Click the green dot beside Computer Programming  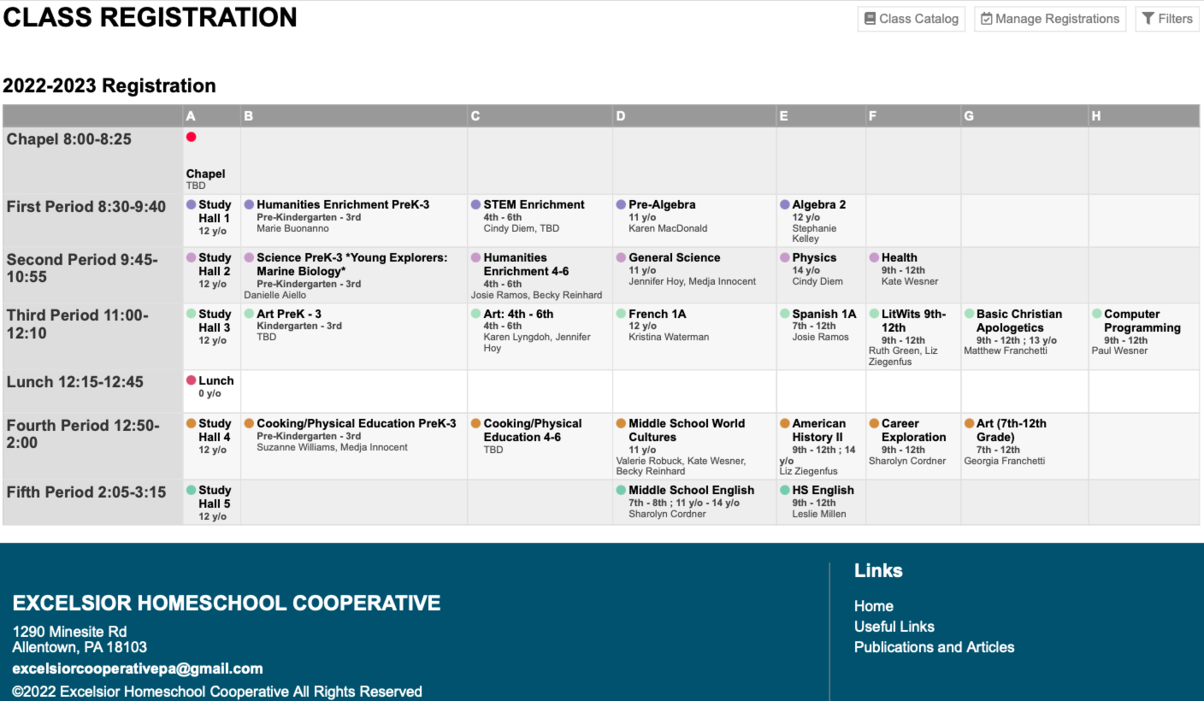pyautogui.click(x=1097, y=314)
